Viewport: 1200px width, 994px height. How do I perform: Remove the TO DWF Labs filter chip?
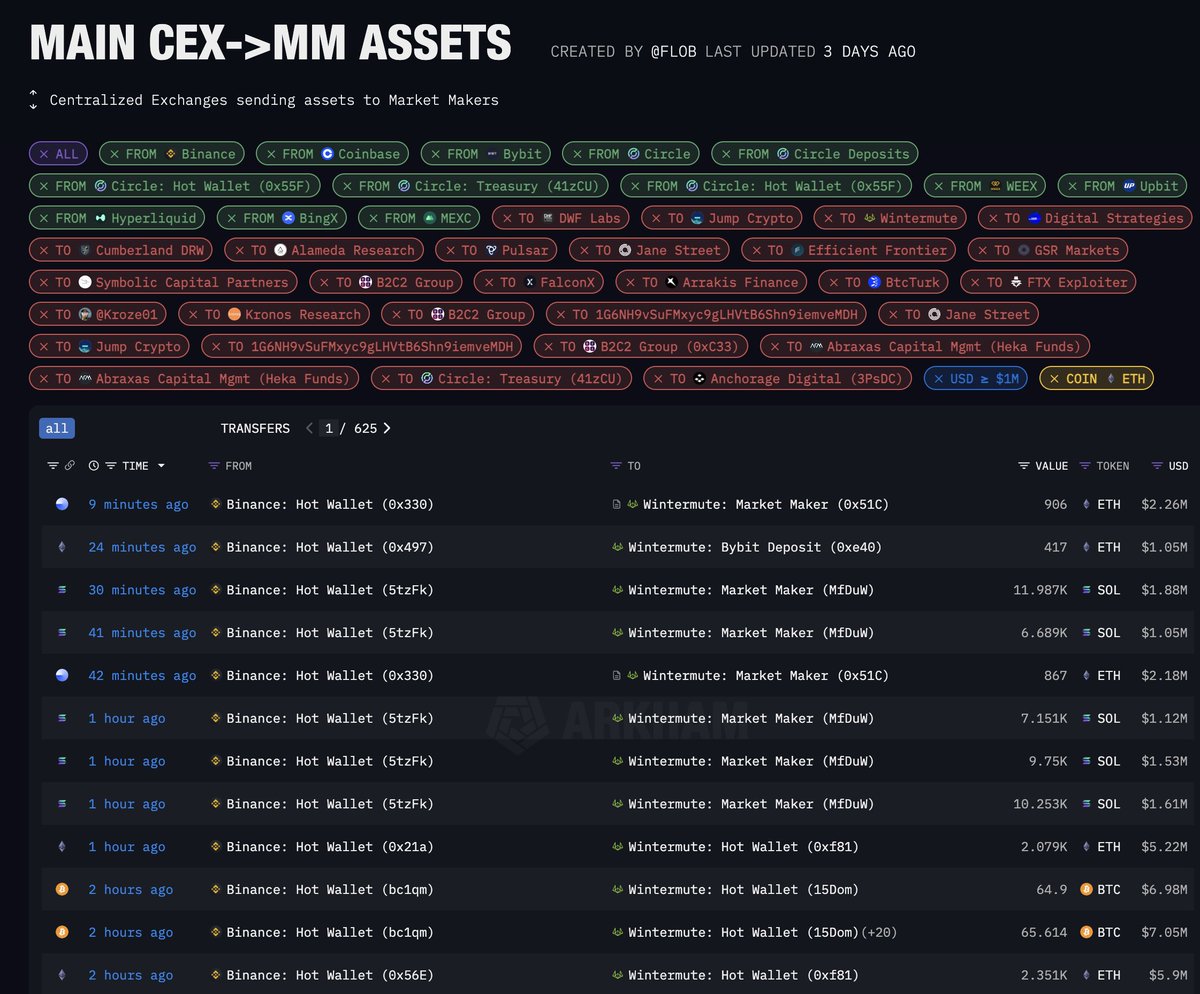pos(508,218)
